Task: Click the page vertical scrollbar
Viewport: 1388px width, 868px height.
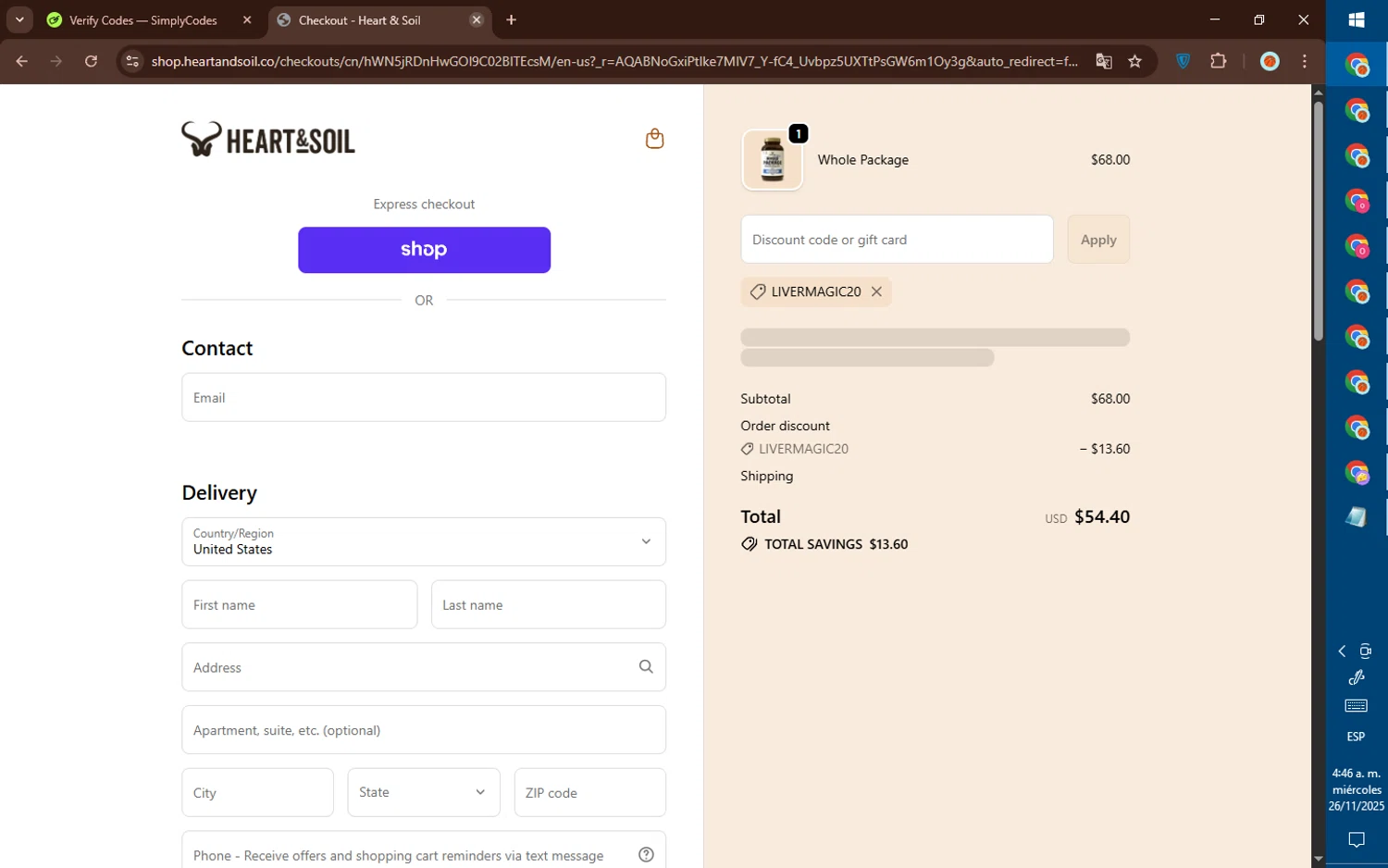Action: [x=1318, y=220]
